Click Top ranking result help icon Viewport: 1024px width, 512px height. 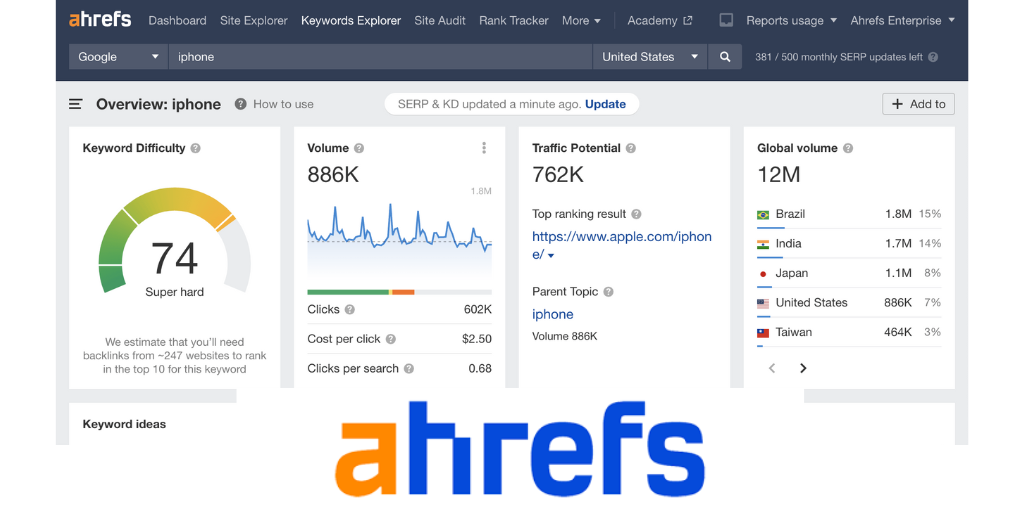(636, 214)
